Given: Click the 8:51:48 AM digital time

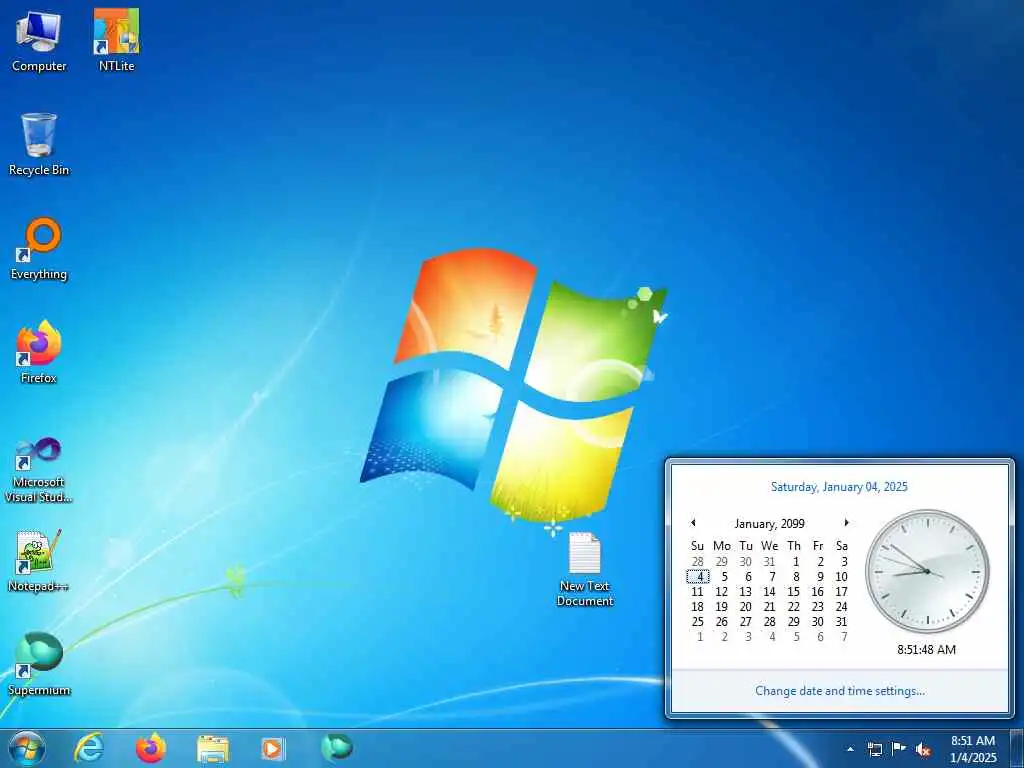Looking at the screenshot, I should point(927,650).
